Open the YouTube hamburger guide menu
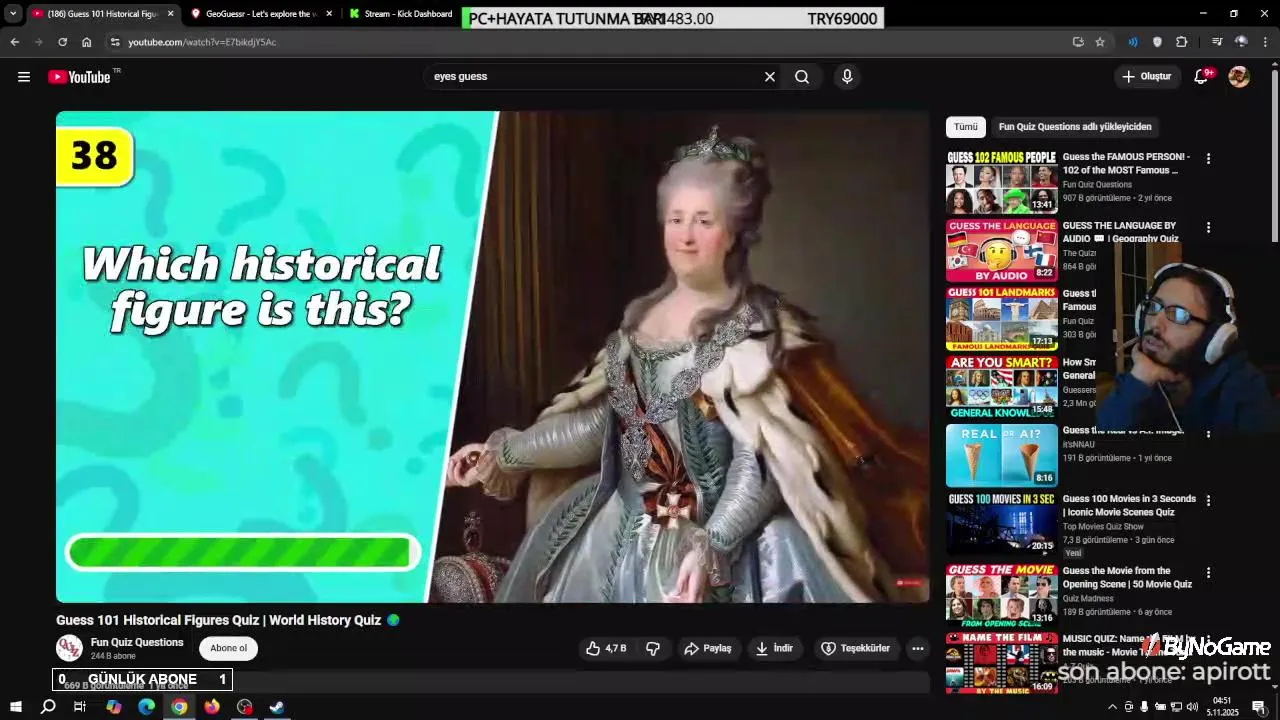 tap(24, 77)
